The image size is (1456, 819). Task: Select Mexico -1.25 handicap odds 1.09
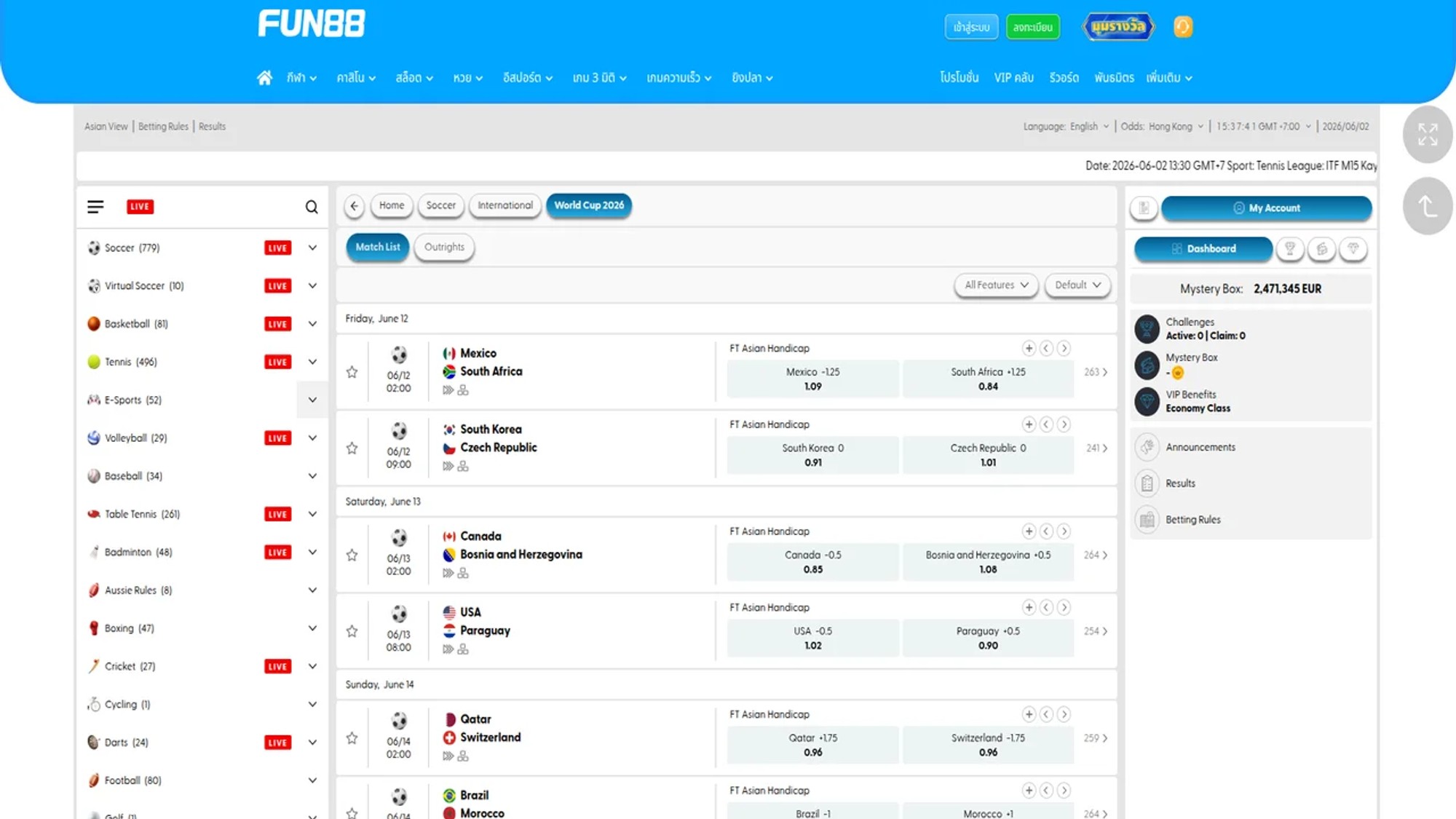[x=812, y=379]
